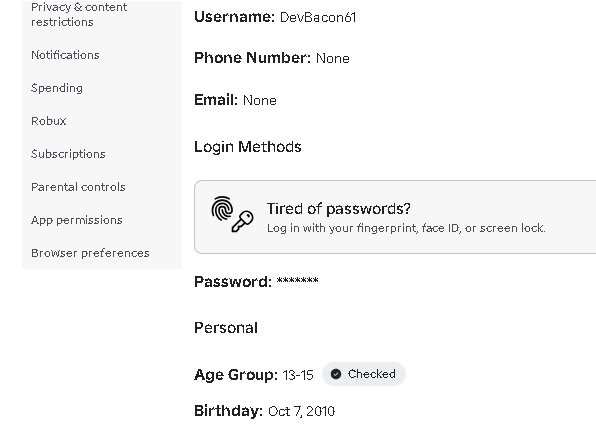Click the Email None value
The width and height of the screenshot is (596, 435).
[260, 100]
